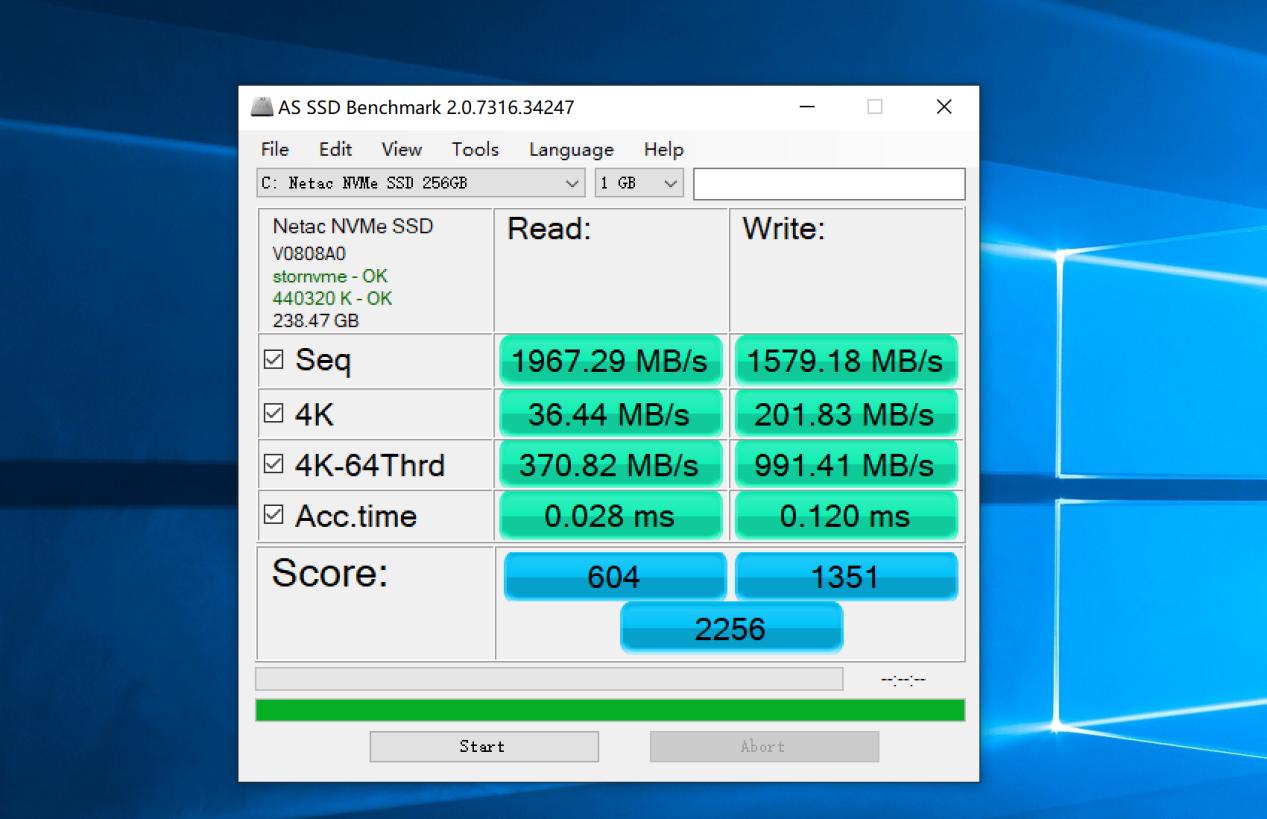Click the Start button
This screenshot has height=819, width=1267.
click(483, 746)
